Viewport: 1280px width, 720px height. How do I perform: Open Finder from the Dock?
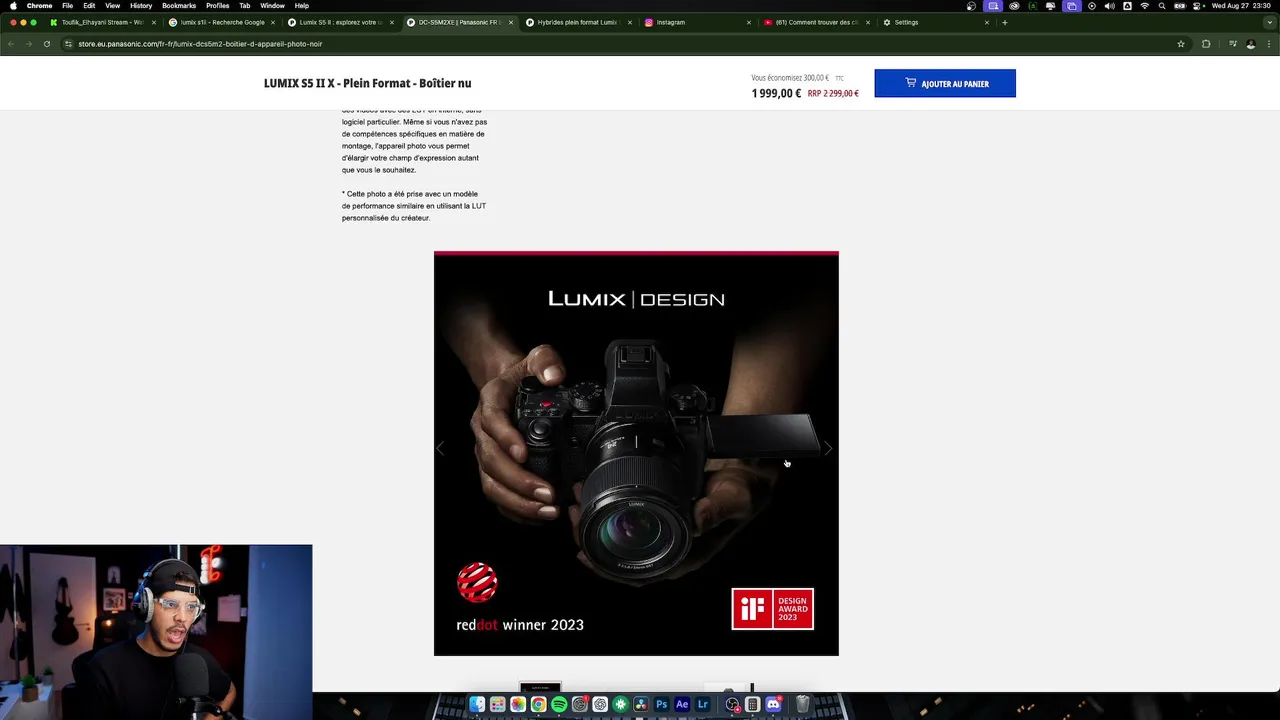click(477, 705)
